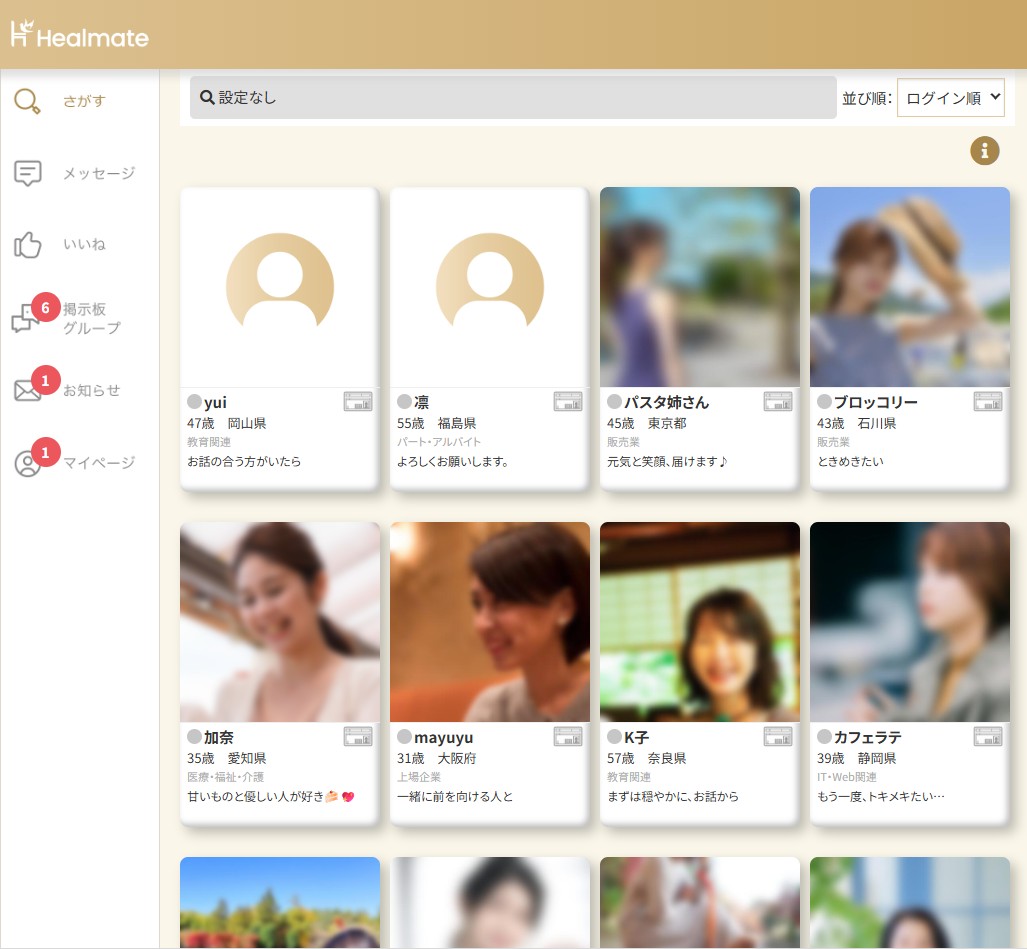Viewport: 1027px width, 949px height.
Task: Open the 設定なし search conditions field
Action: 513,98
